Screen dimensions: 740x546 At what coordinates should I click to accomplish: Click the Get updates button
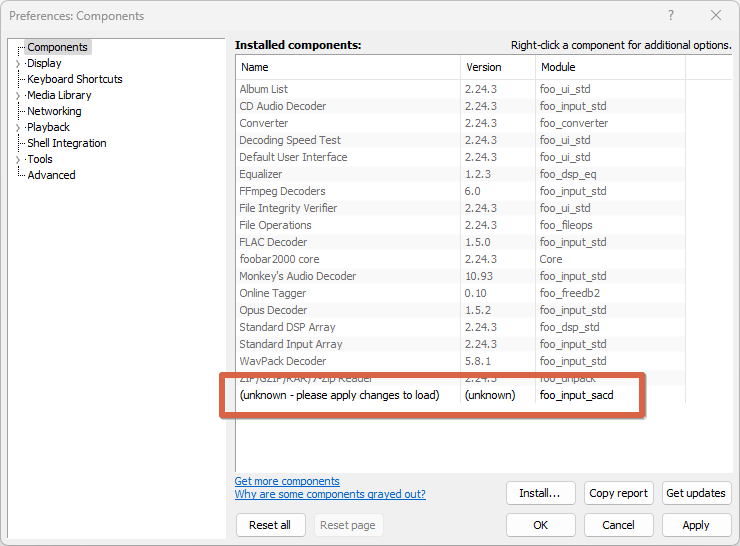point(696,493)
